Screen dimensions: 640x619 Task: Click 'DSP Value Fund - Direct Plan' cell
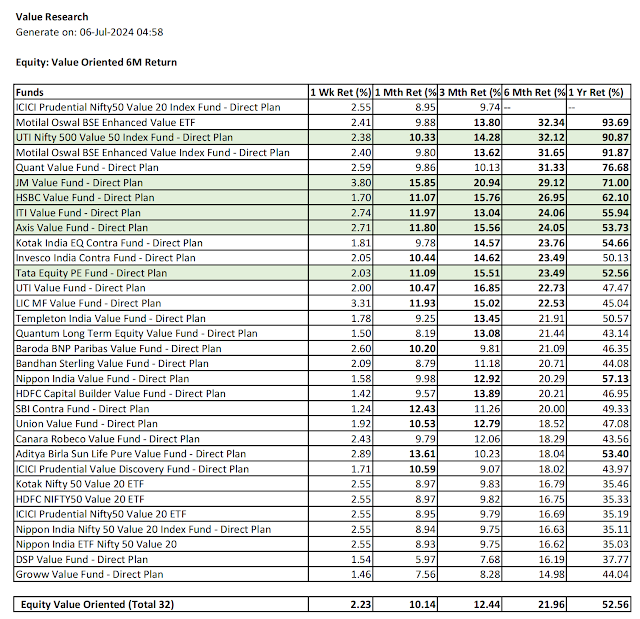click(161, 559)
